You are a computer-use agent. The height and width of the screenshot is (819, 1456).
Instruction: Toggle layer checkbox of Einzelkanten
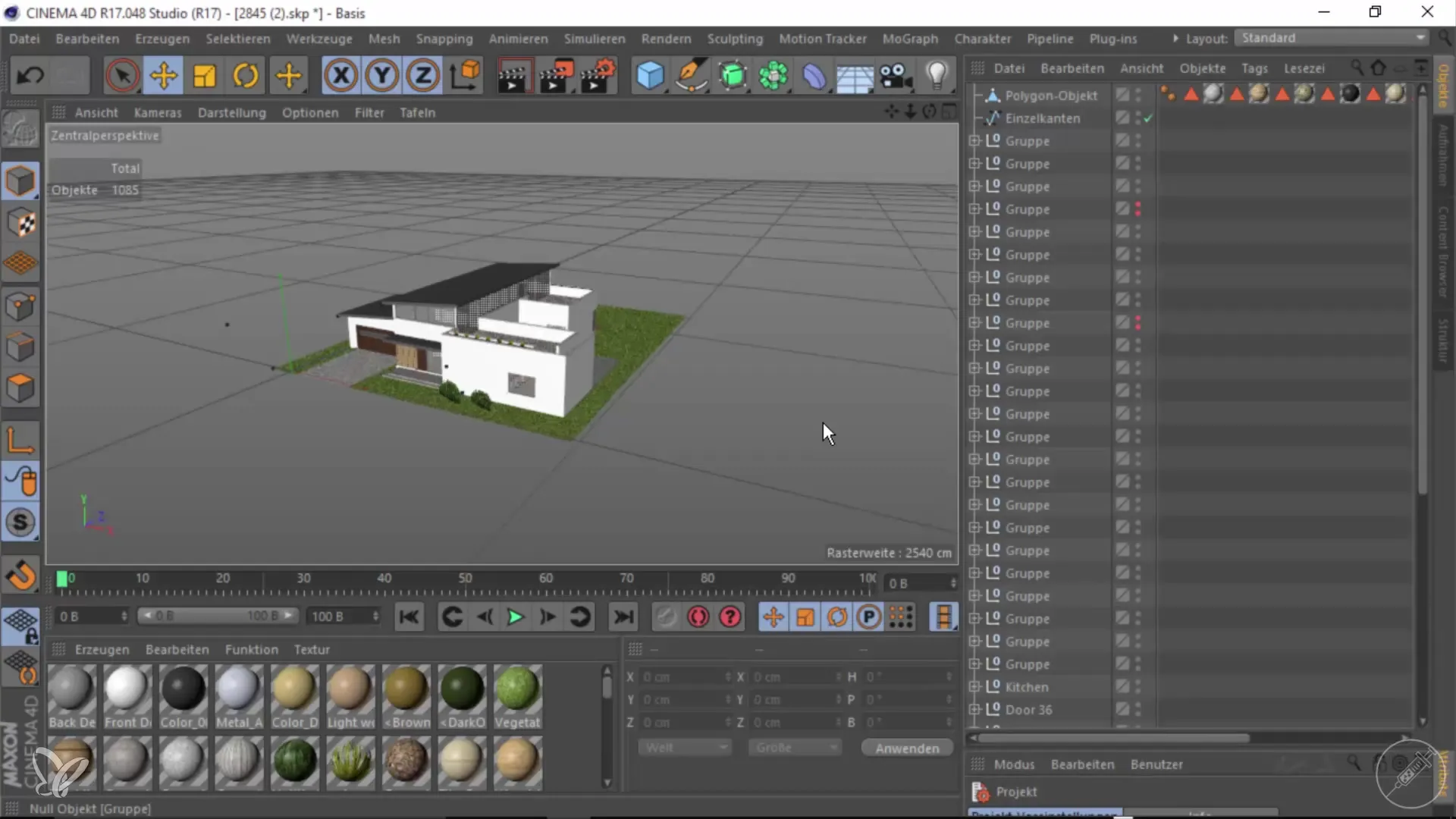[1122, 118]
